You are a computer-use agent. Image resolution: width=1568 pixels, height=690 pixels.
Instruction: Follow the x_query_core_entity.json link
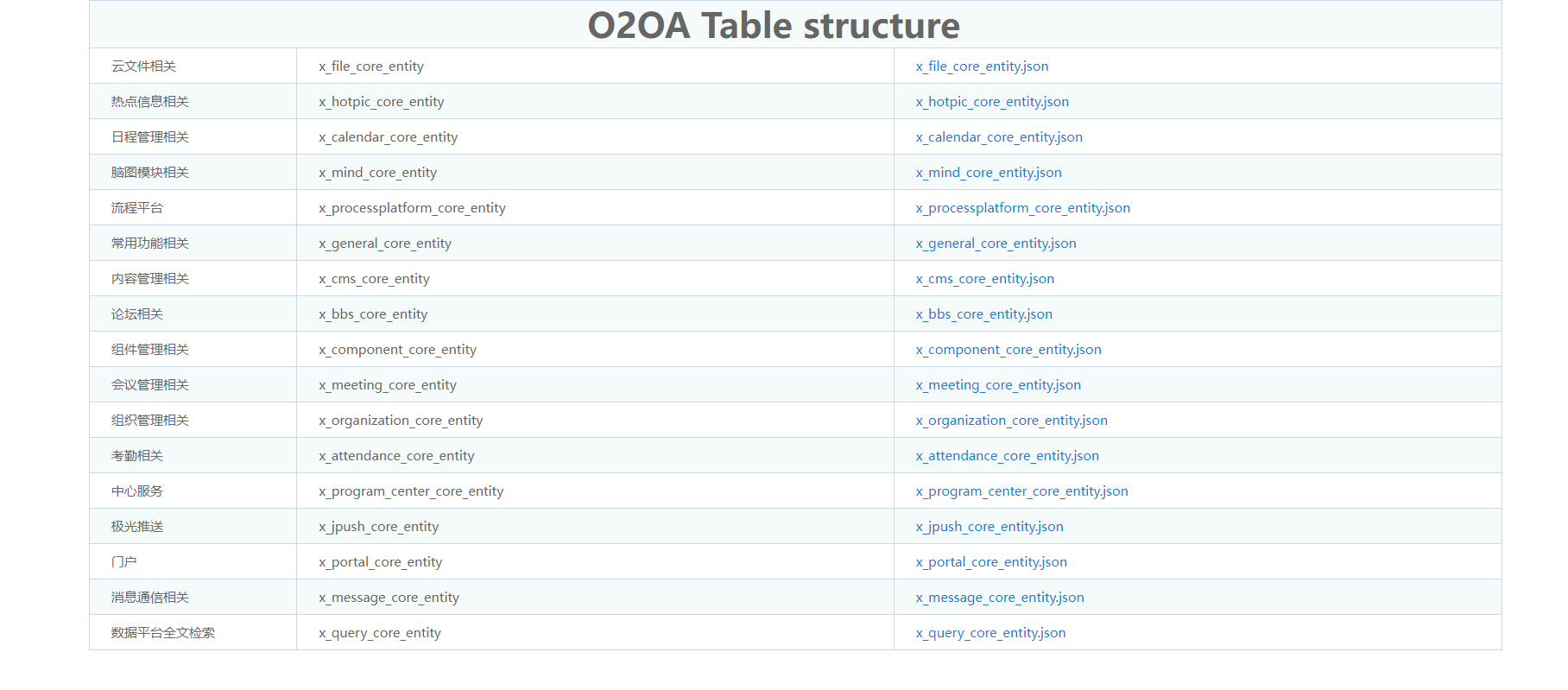[x=990, y=633]
